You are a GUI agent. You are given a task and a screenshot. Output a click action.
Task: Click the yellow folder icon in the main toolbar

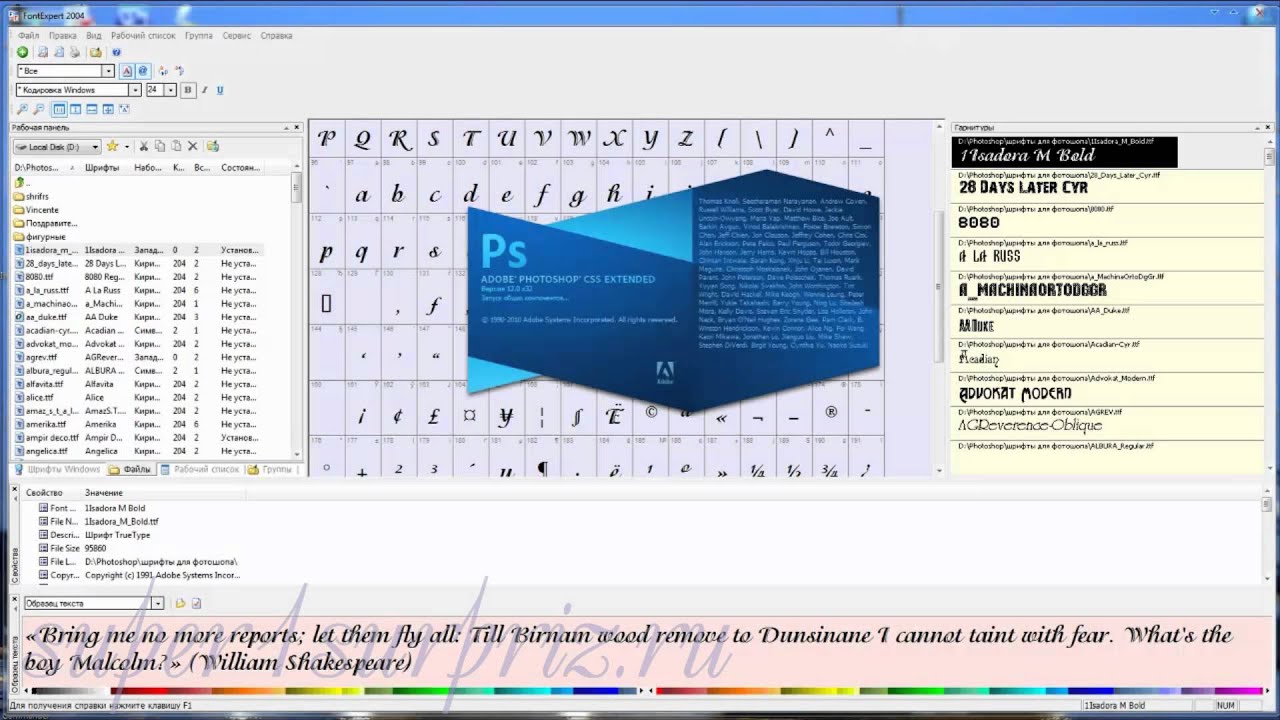pyautogui.click(x=95, y=52)
